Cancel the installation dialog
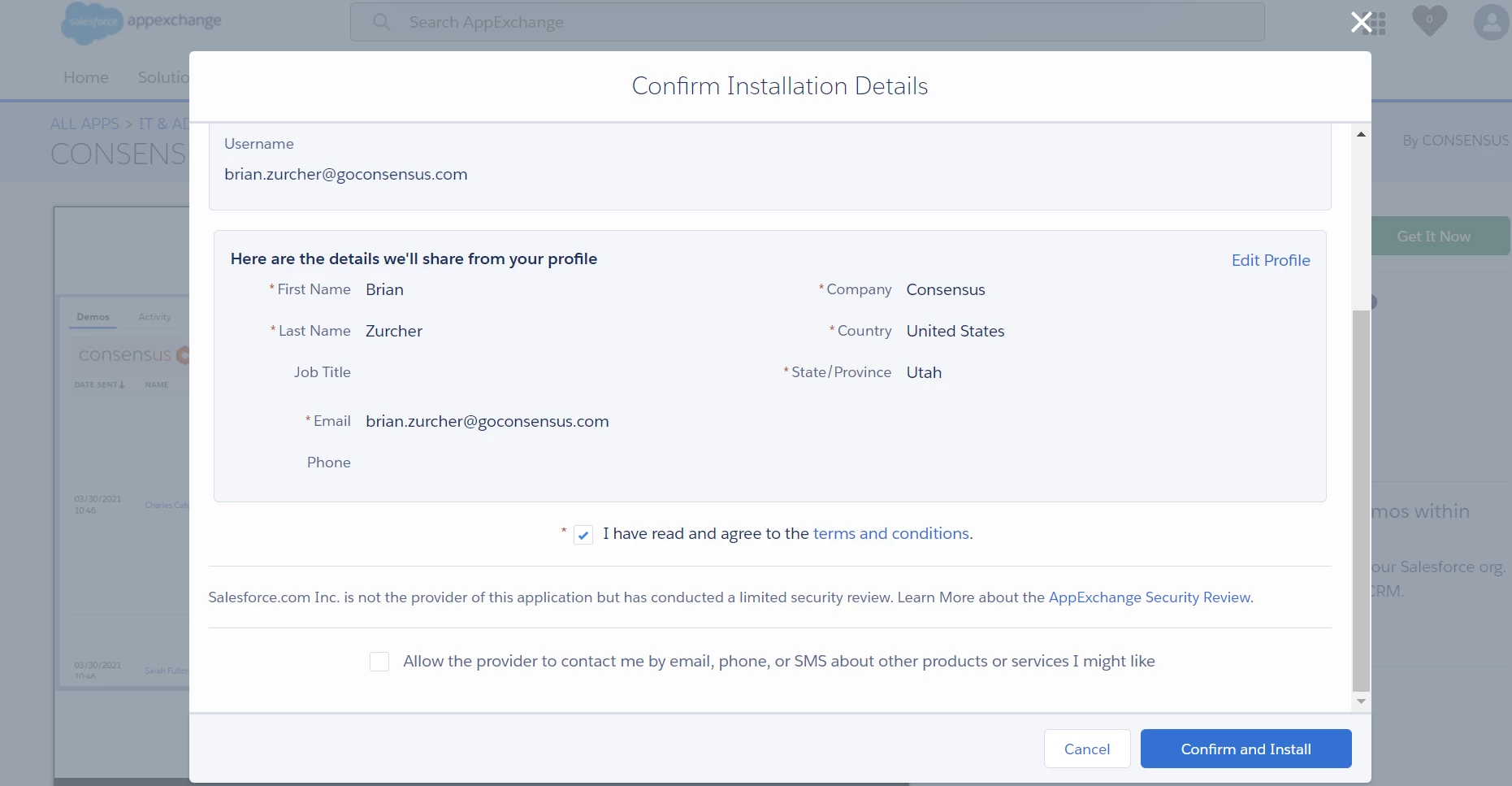 pyautogui.click(x=1087, y=749)
